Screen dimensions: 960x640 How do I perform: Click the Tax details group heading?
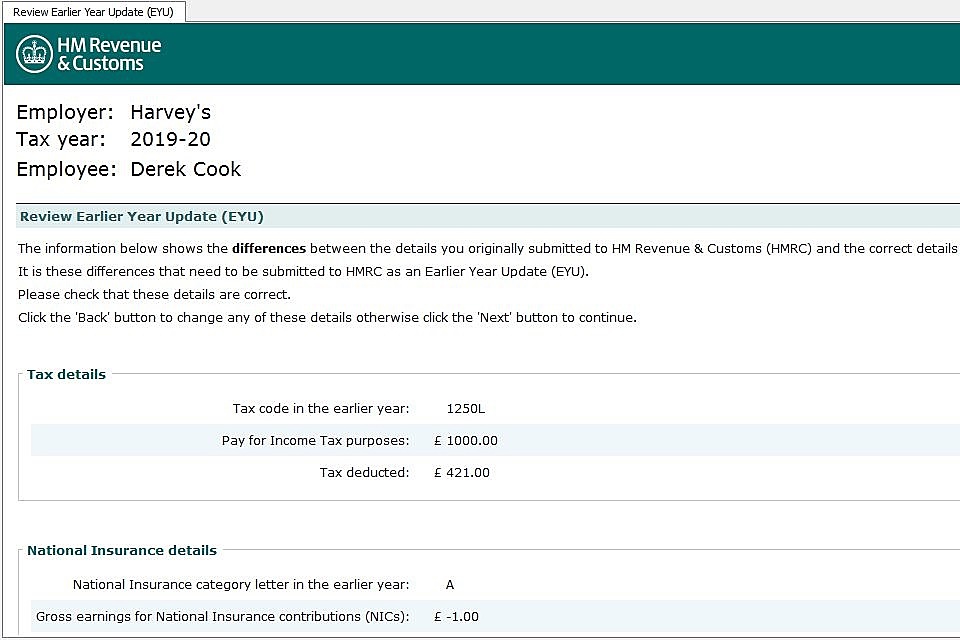click(x=66, y=374)
